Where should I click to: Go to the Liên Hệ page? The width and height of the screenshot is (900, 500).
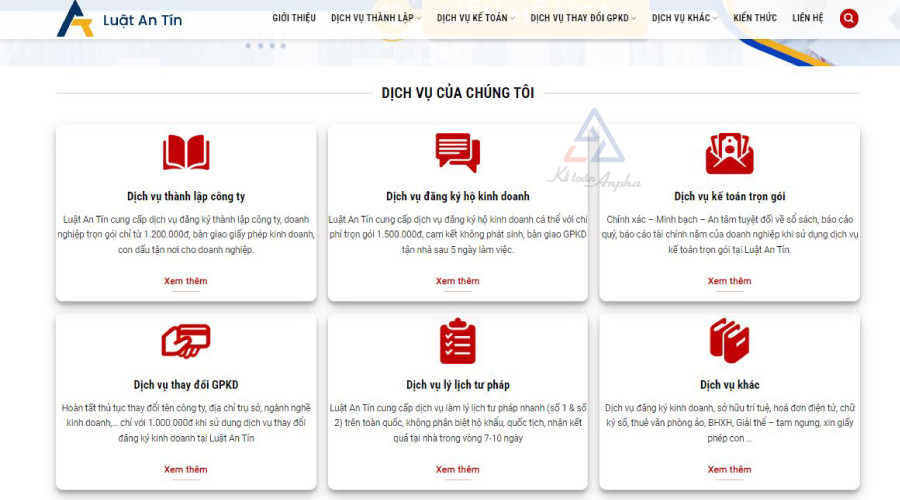(808, 18)
